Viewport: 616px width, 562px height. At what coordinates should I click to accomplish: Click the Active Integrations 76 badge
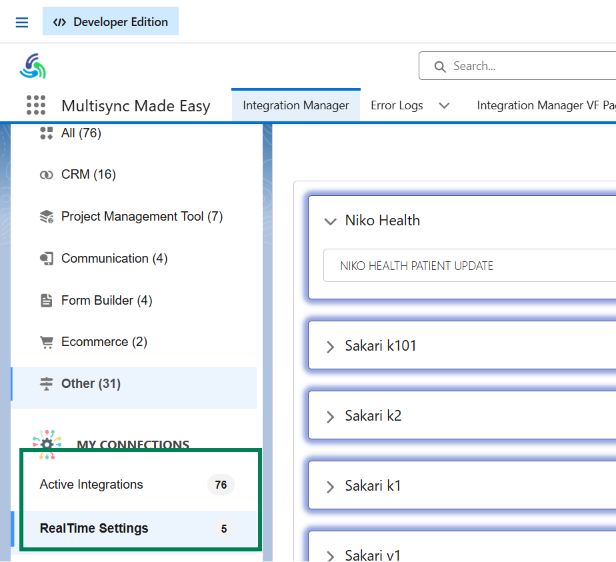click(221, 485)
